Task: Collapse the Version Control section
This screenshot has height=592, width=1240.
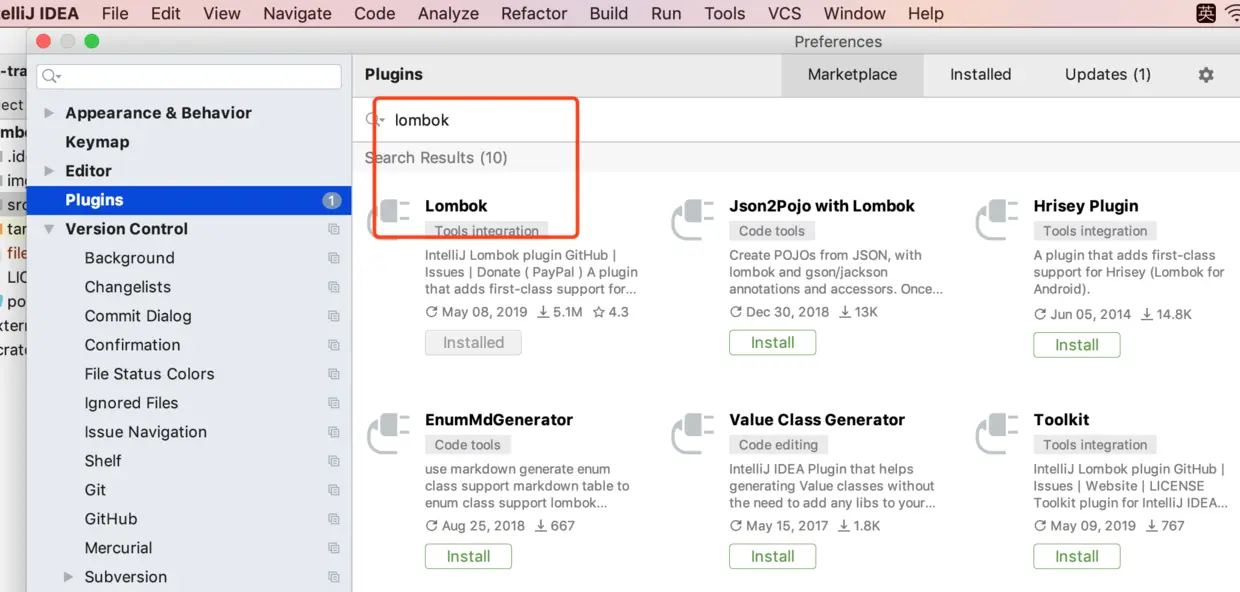Action: click(48, 228)
